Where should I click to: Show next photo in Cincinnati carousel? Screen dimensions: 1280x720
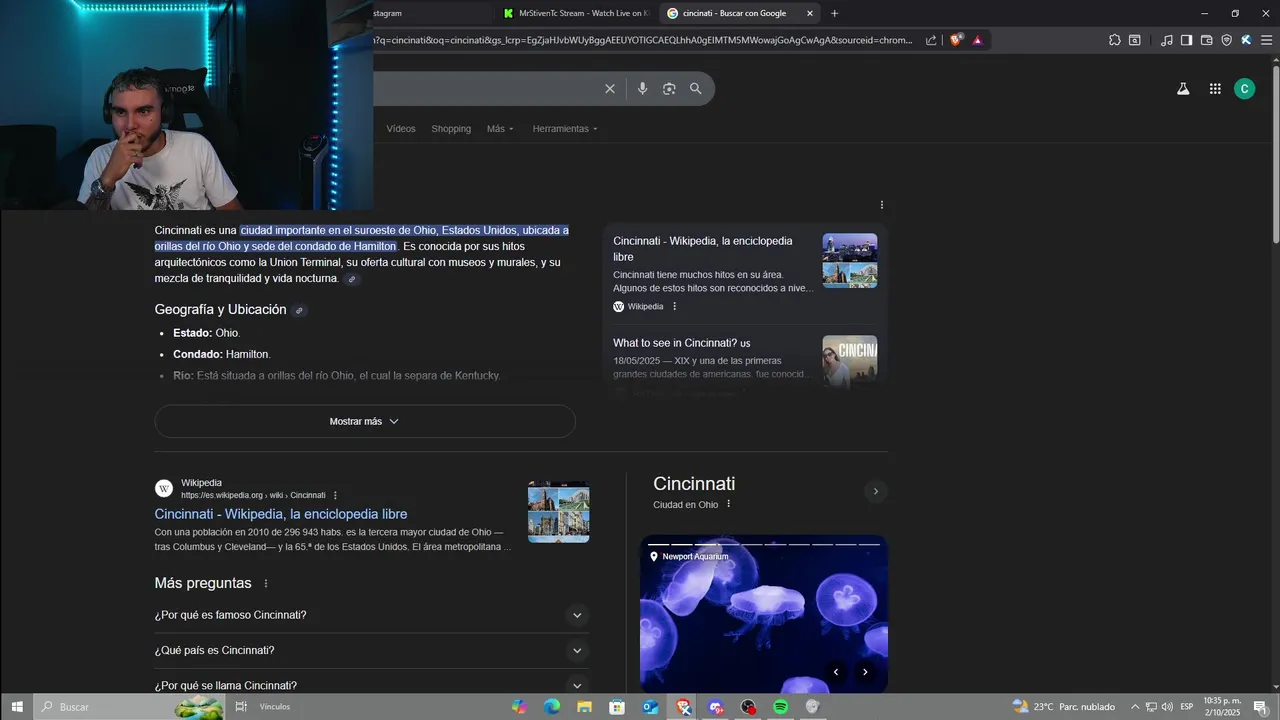[865, 672]
